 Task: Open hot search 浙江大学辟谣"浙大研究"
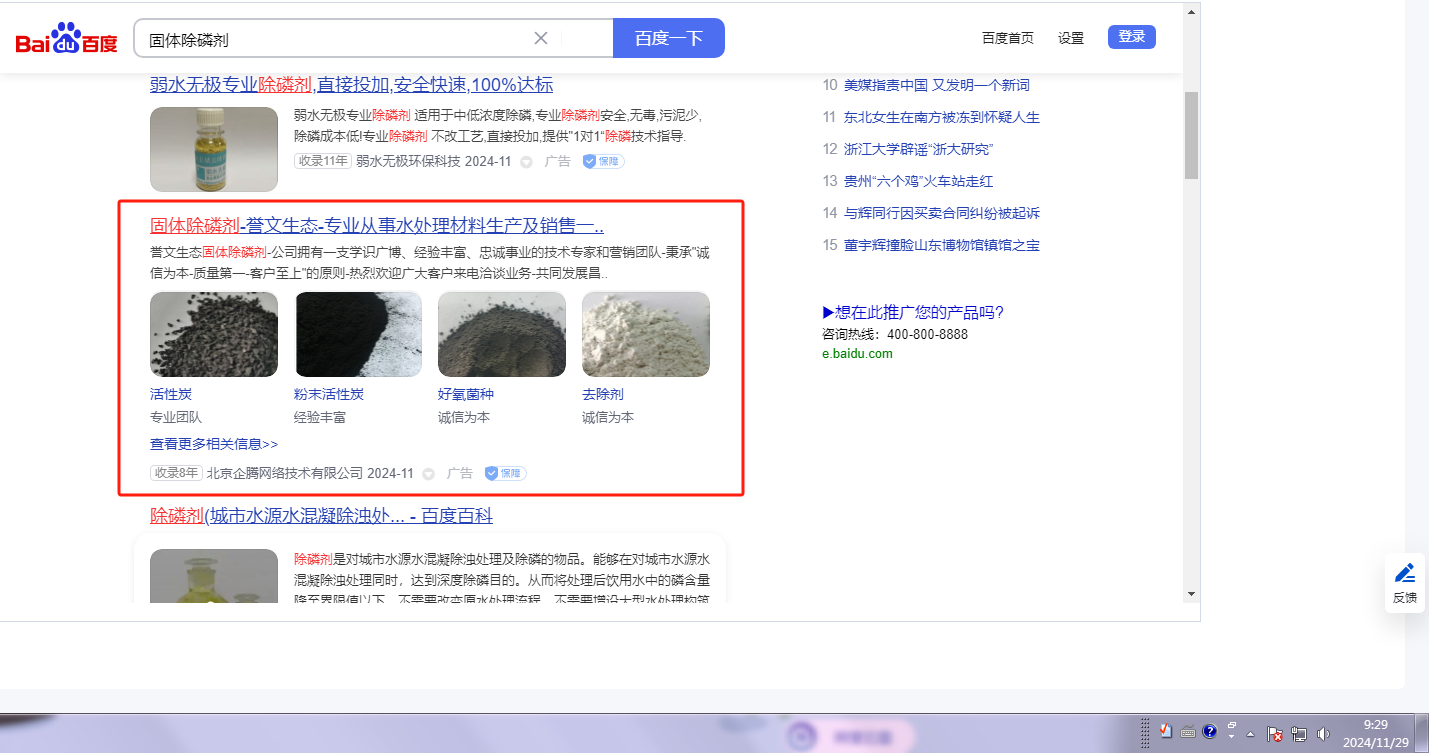(918, 149)
